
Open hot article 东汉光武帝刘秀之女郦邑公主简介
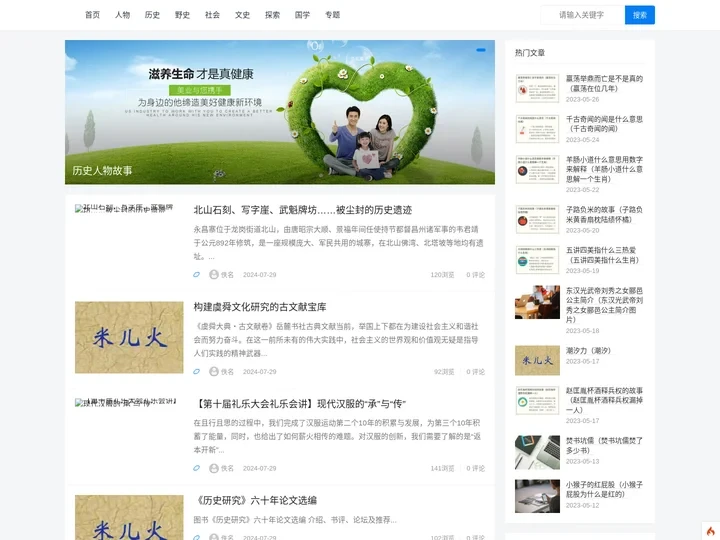click(604, 305)
